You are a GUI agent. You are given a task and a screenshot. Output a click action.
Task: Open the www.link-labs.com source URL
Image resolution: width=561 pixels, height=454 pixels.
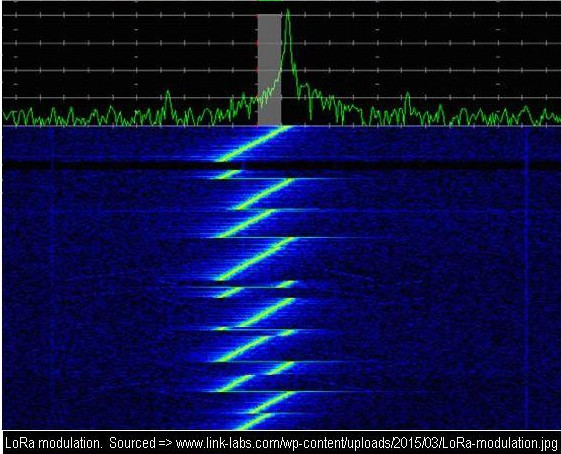point(366,443)
